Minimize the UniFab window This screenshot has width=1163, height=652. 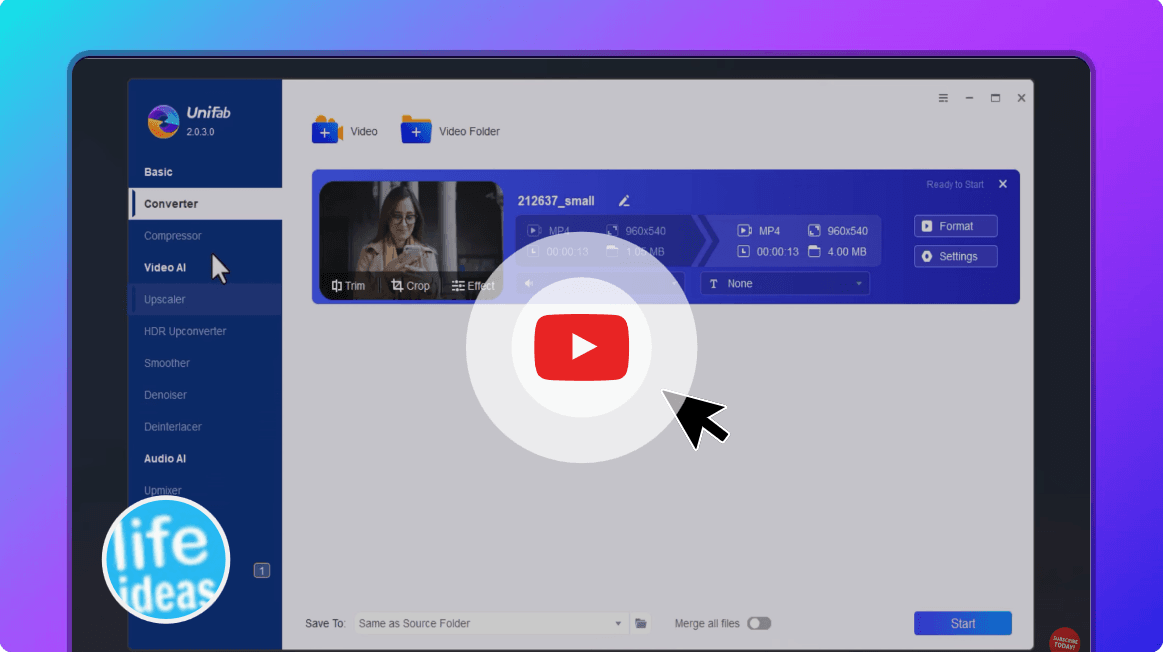(x=969, y=98)
